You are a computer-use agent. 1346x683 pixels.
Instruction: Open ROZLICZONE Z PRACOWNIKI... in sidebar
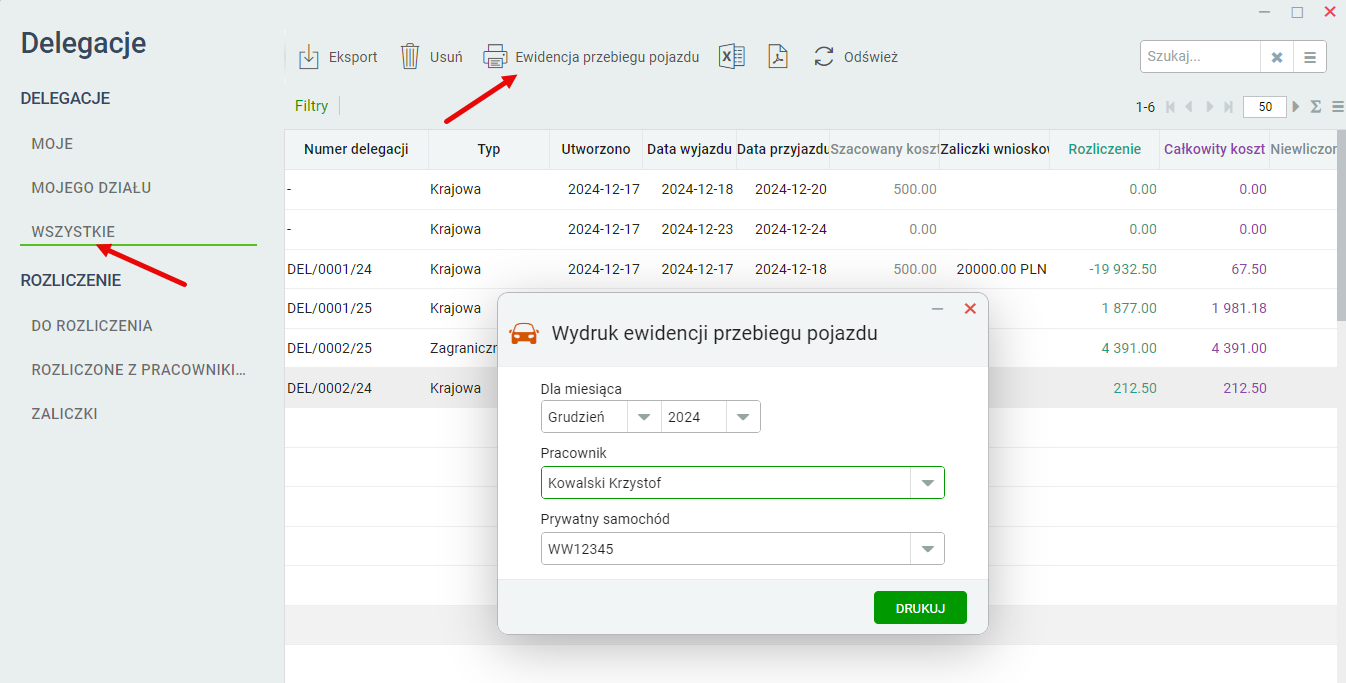(138, 370)
